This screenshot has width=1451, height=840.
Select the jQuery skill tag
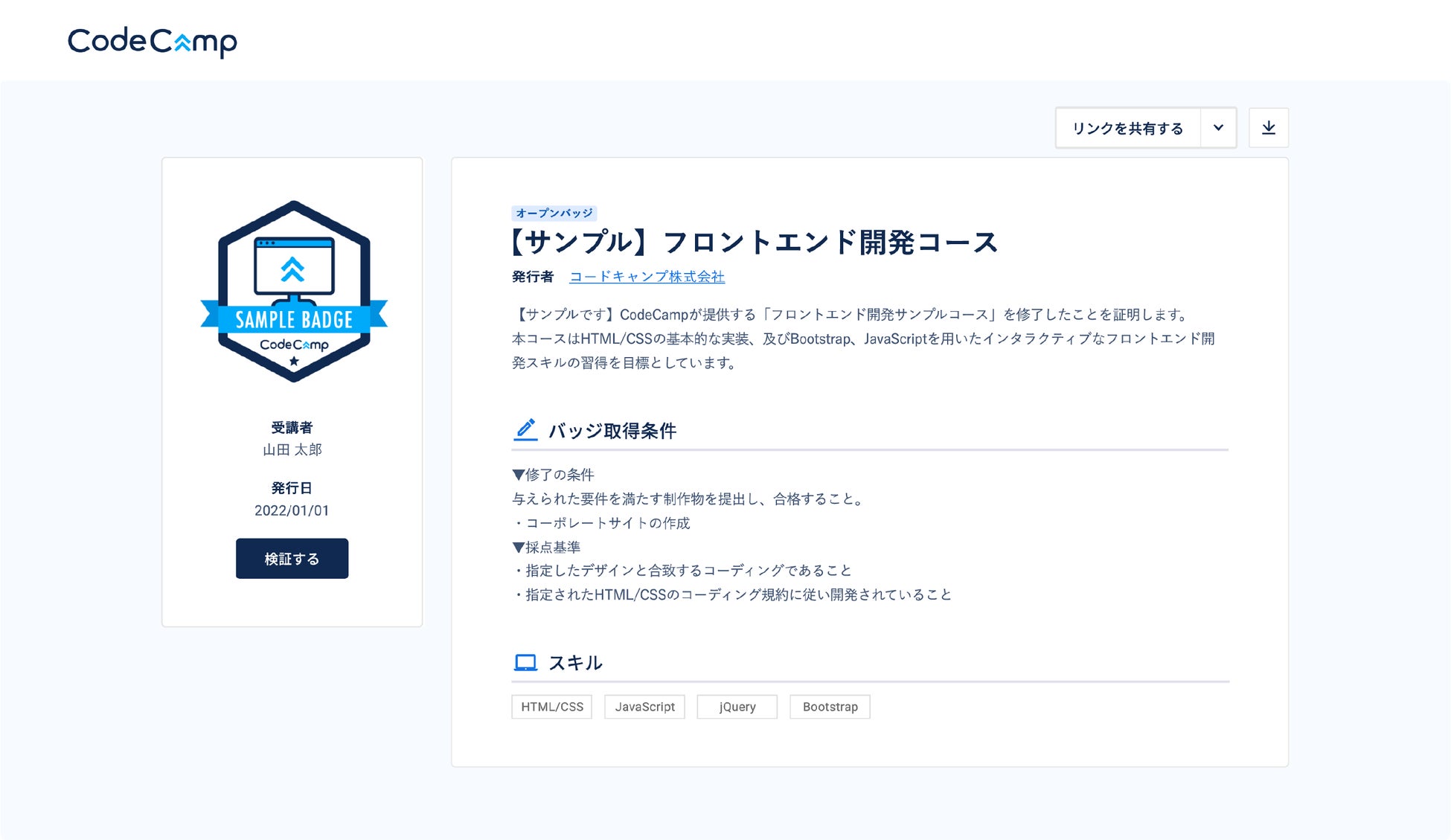tap(736, 707)
